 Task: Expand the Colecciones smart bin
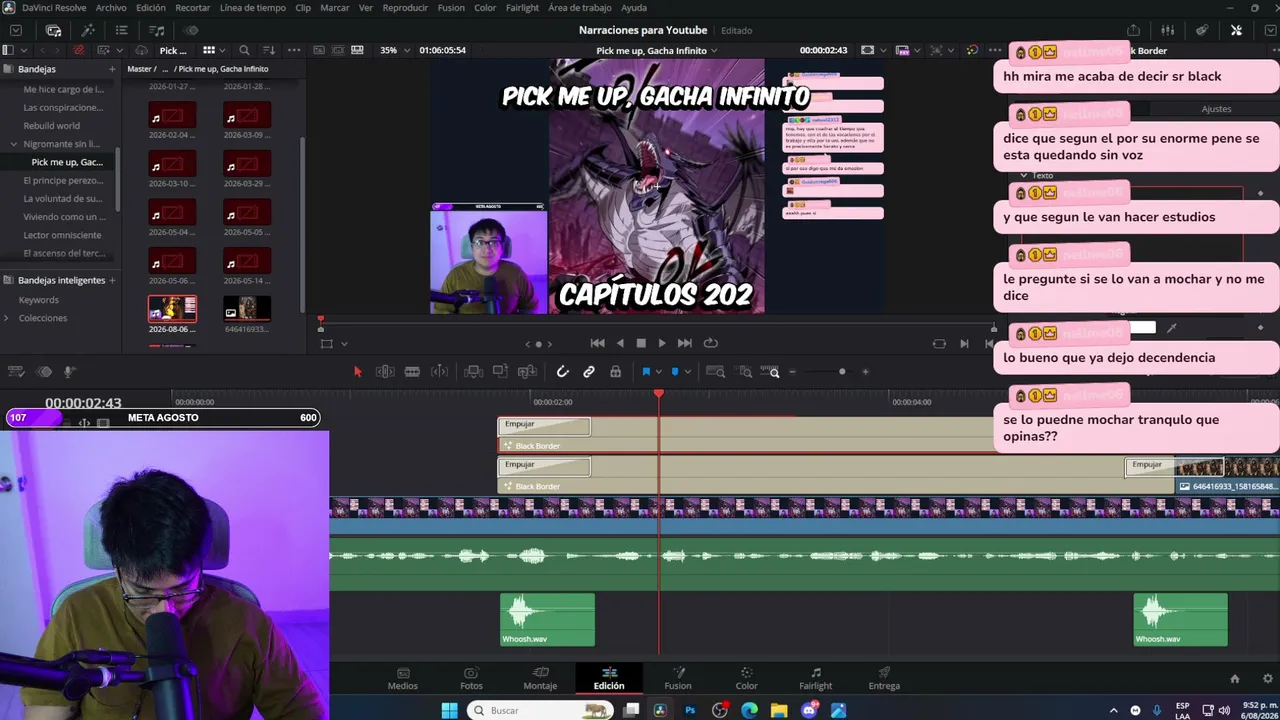7,318
